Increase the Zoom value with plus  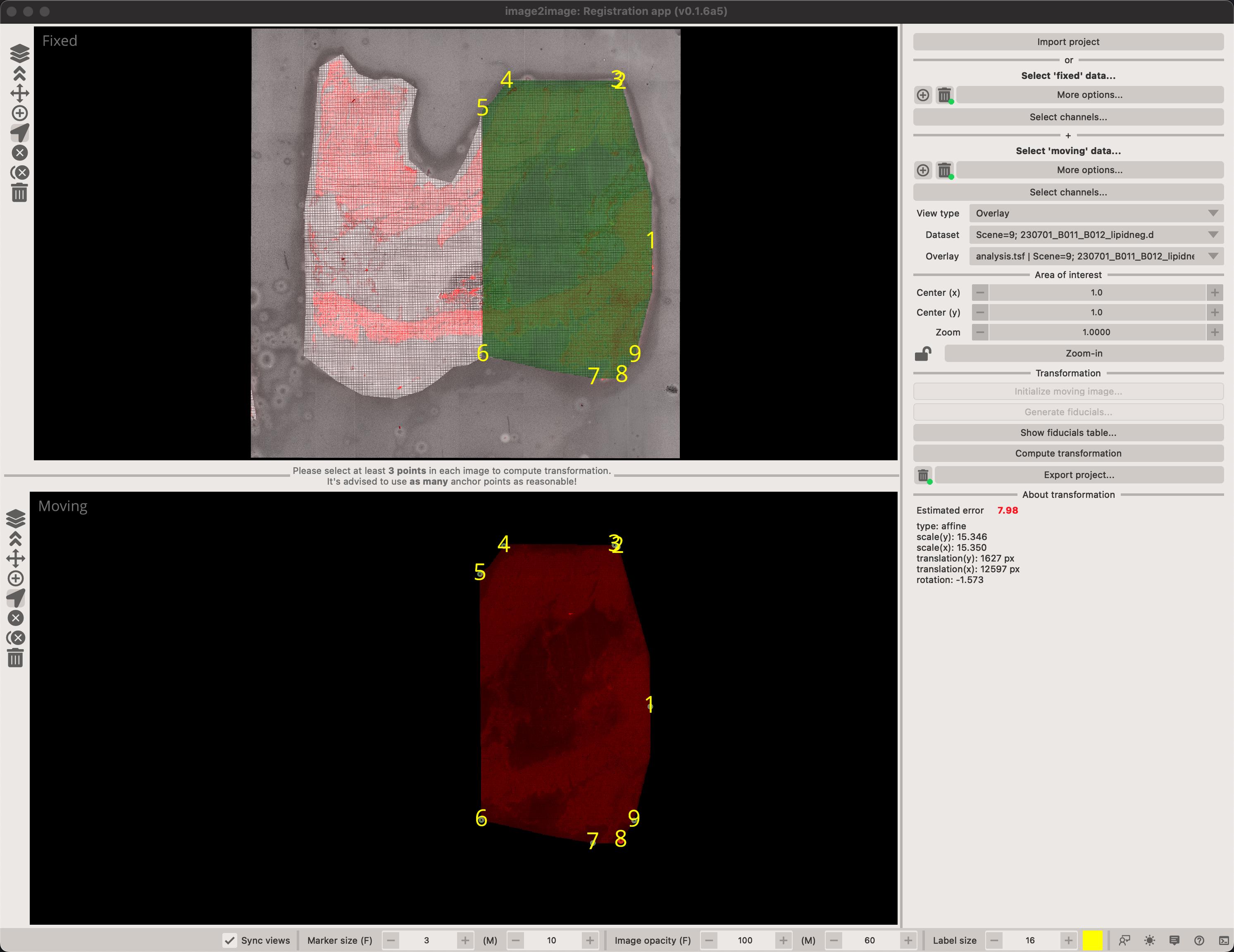click(1214, 332)
